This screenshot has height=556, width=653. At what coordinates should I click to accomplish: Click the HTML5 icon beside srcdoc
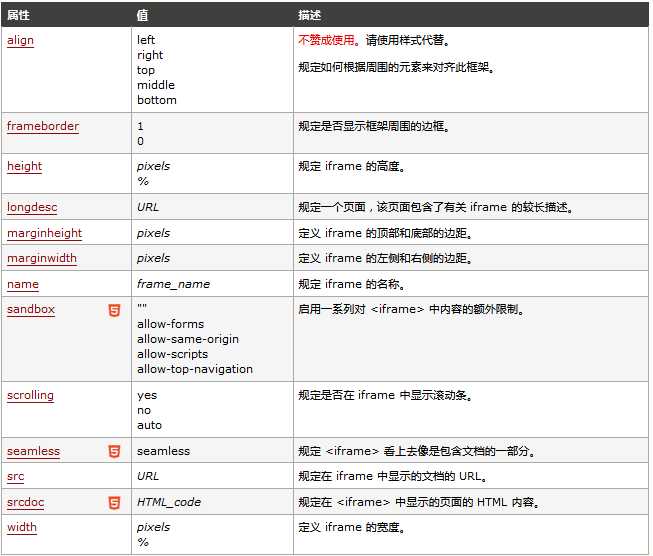(114, 503)
